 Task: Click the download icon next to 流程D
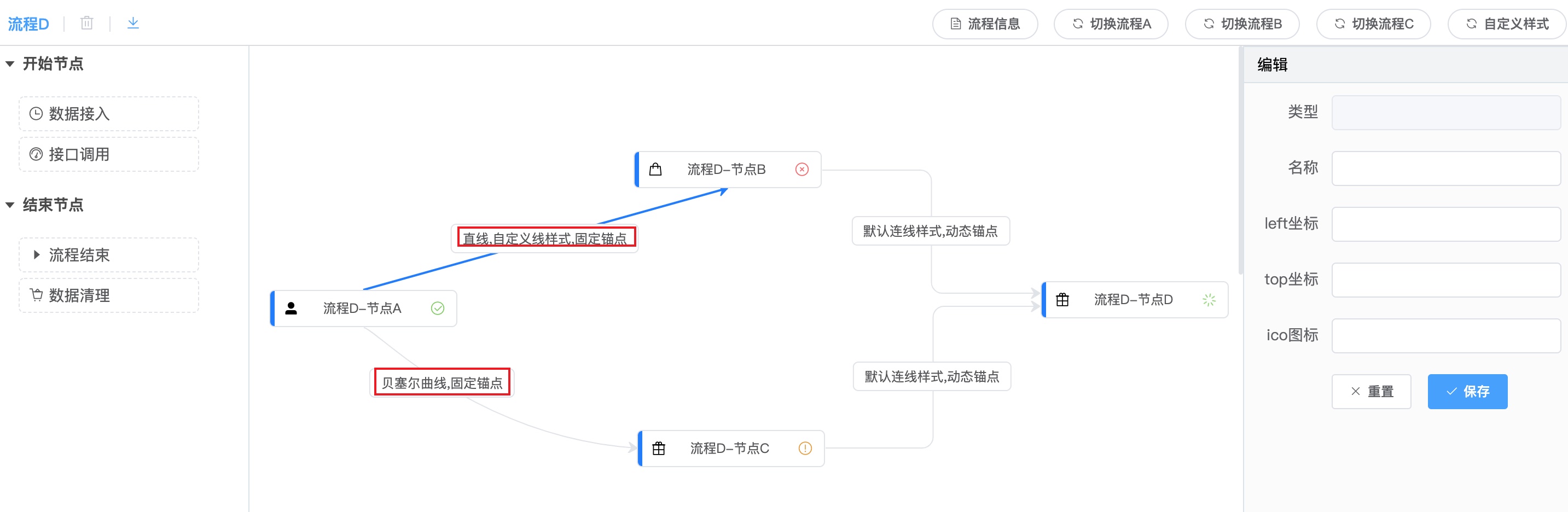[133, 23]
